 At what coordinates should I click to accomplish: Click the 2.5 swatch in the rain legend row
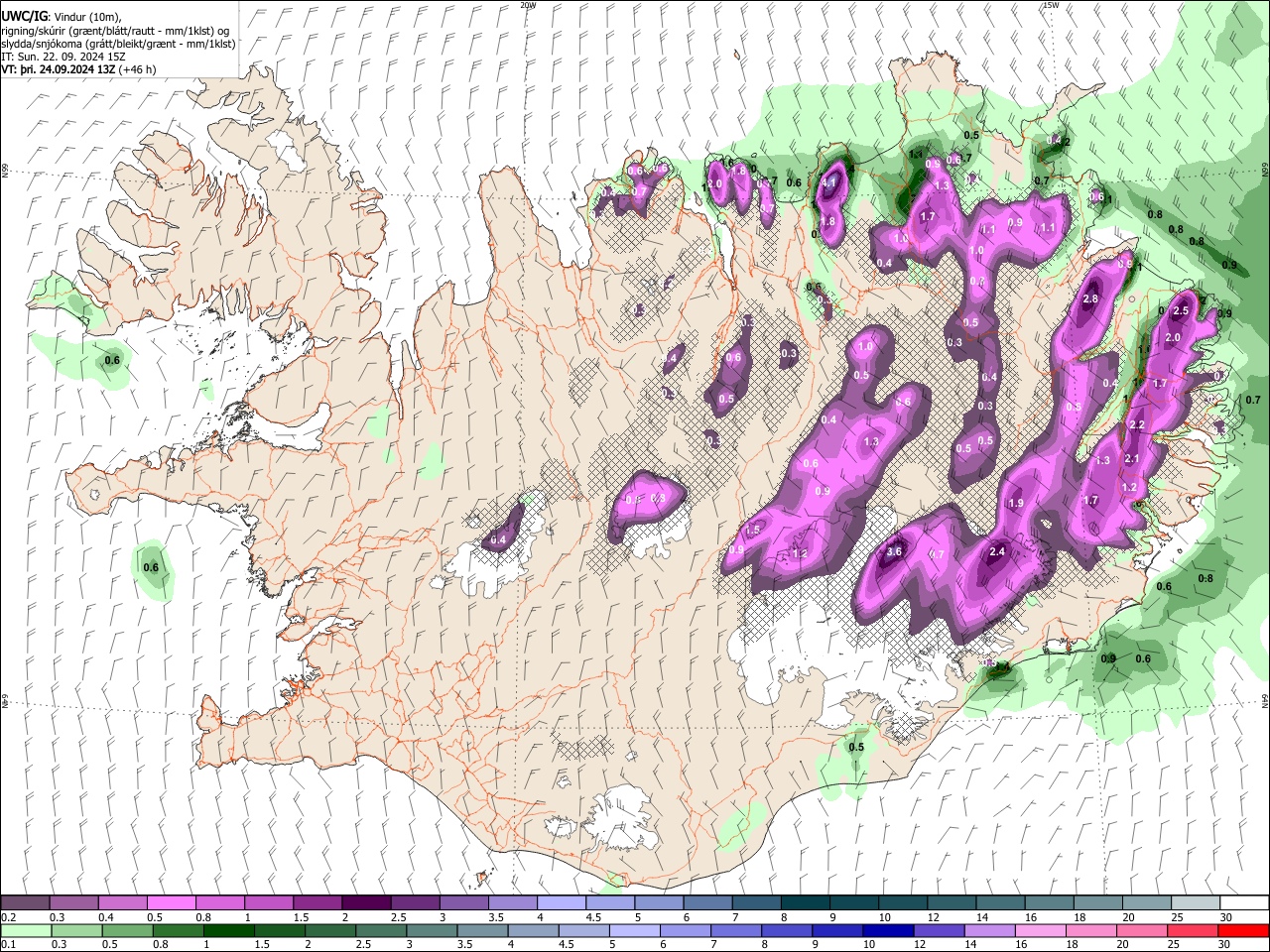click(382, 931)
